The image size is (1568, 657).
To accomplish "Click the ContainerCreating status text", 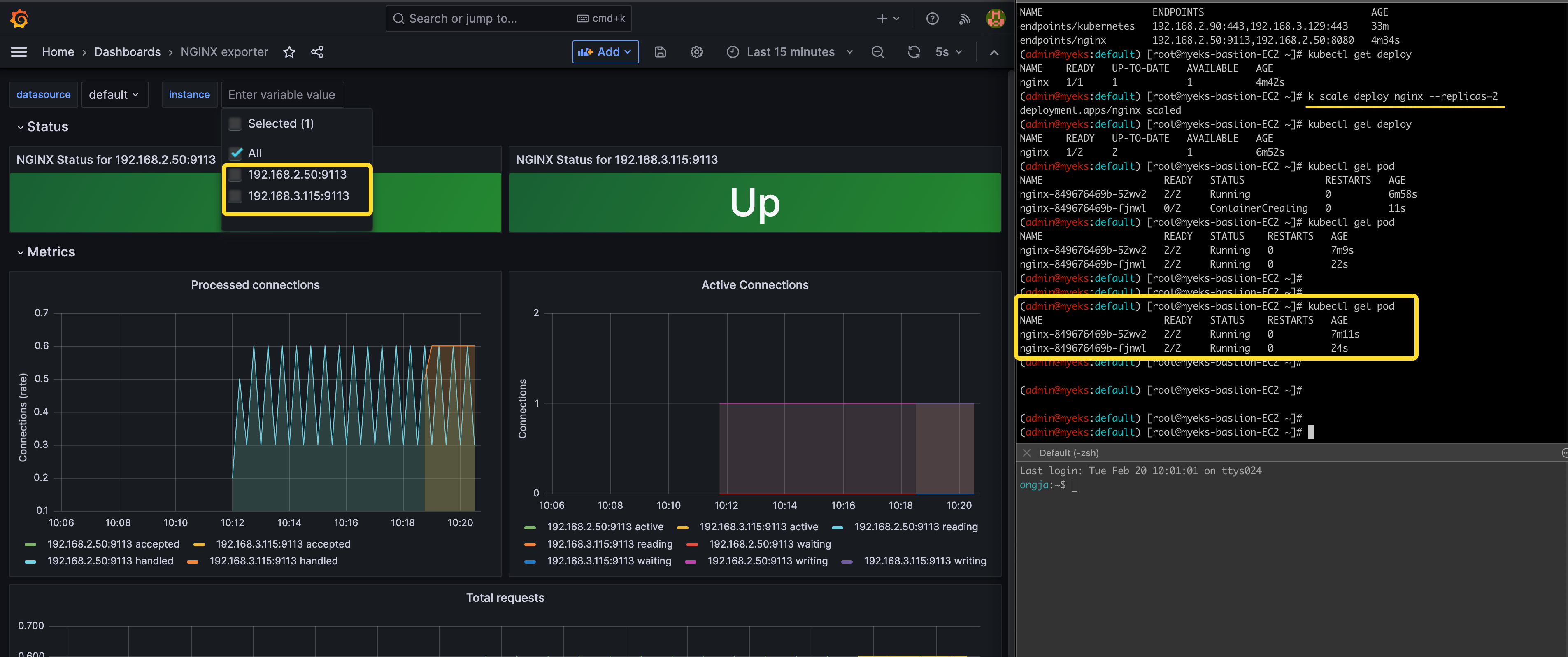I will pyautogui.click(x=1258, y=208).
